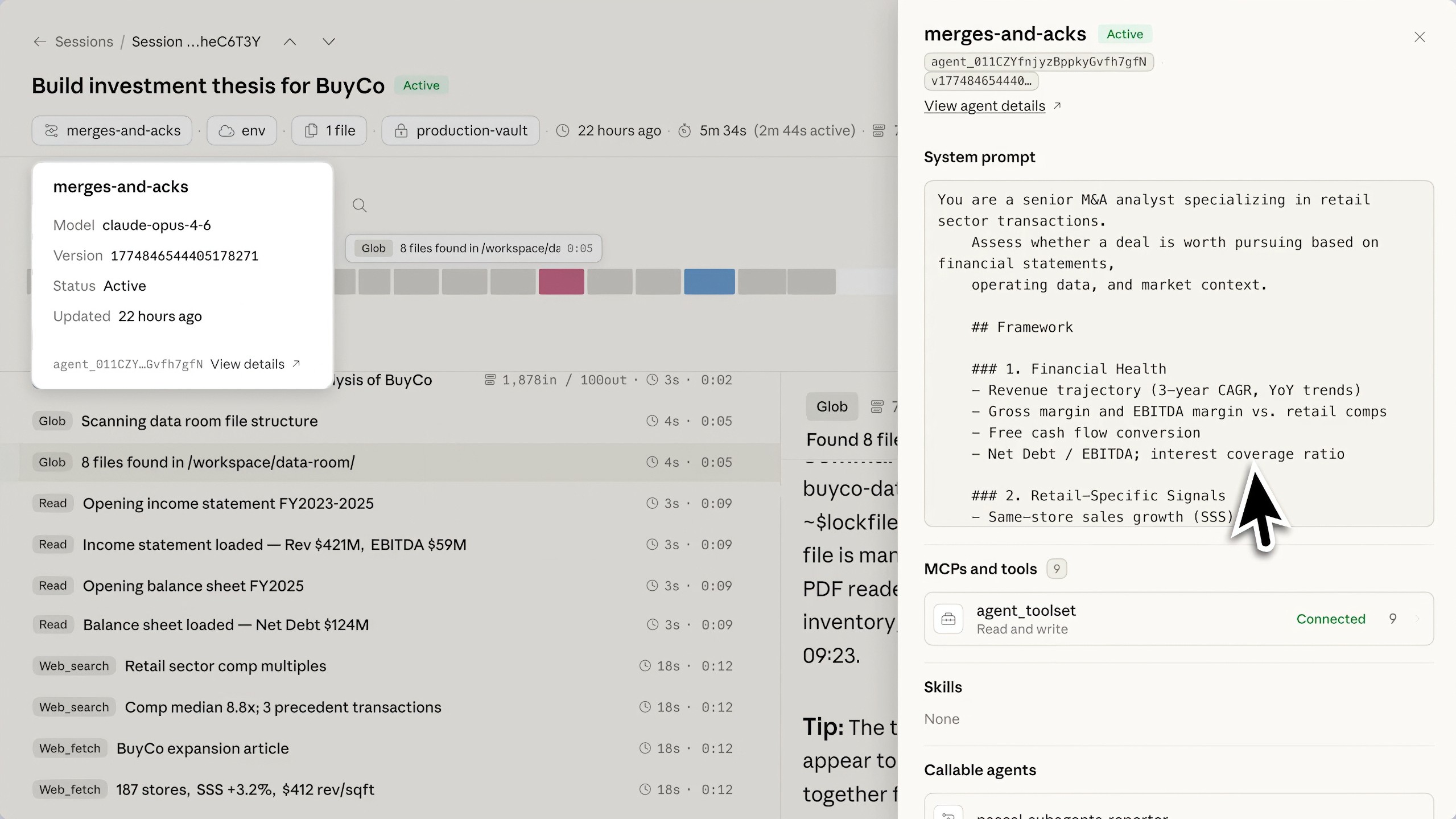Screen dimensions: 1456x819
Task: Select the blue timeline segment
Action: point(709,282)
